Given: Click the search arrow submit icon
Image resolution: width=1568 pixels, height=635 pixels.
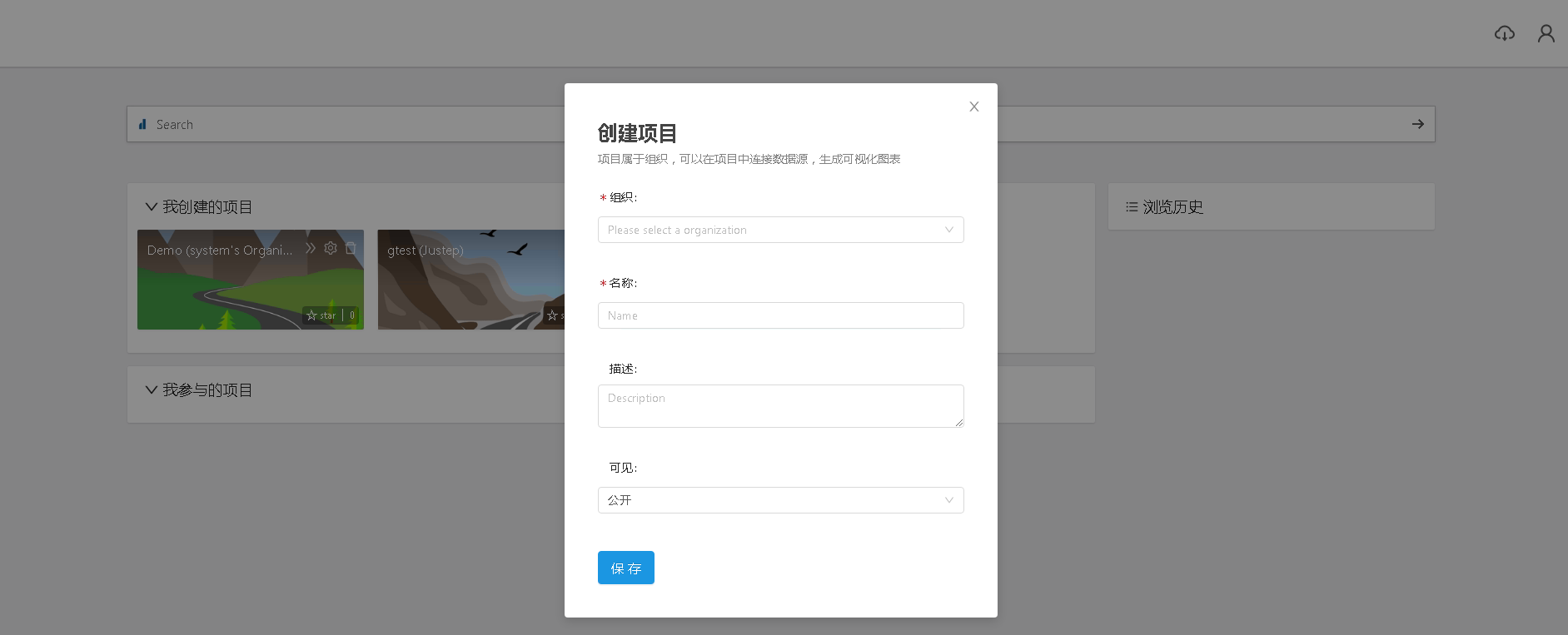Looking at the screenshot, I should [1417, 124].
